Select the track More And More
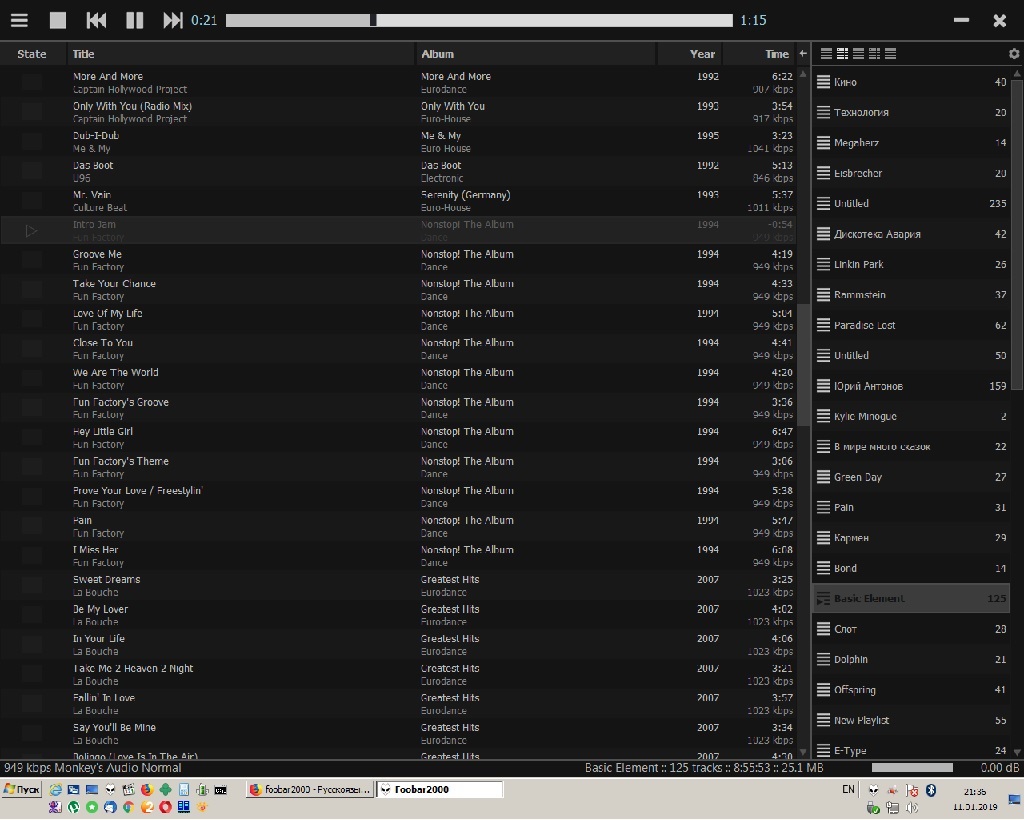Viewport: 1026px width, 820px height. pos(398,82)
